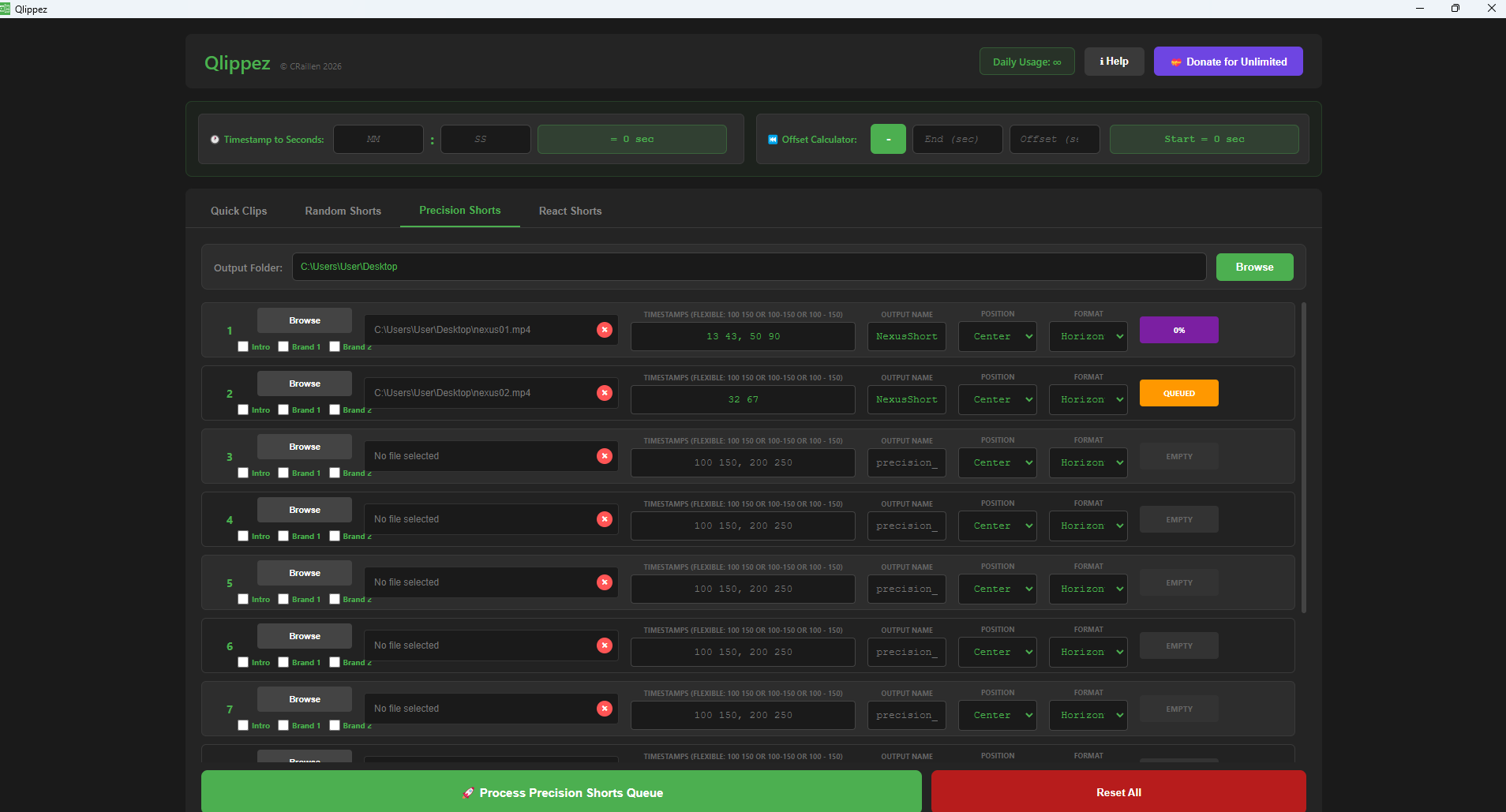Image resolution: width=1506 pixels, height=812 pixels.
Task: Click the red X icon in row 3
Action: pos(605,456)
